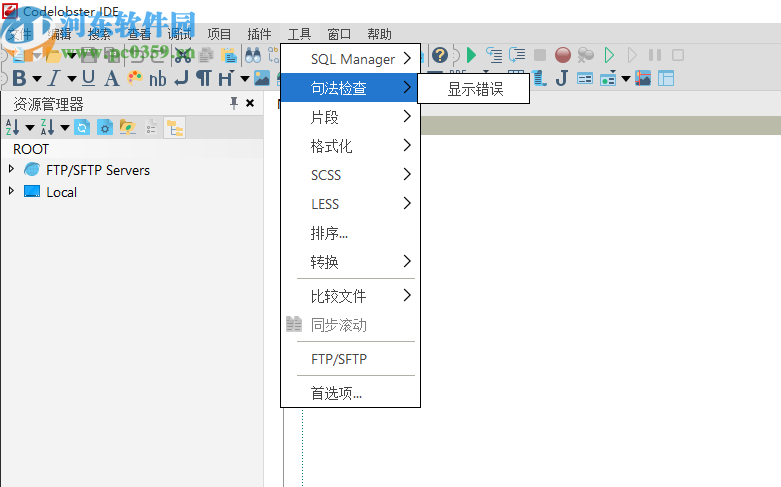Open the 项目 menu in menu bar

[219, 34]
